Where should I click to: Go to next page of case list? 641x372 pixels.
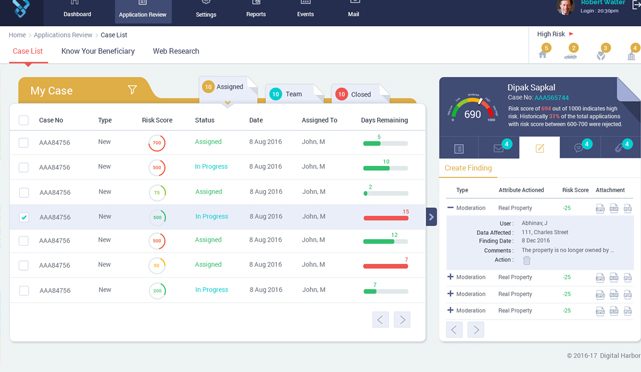click(x=402, y=320)
